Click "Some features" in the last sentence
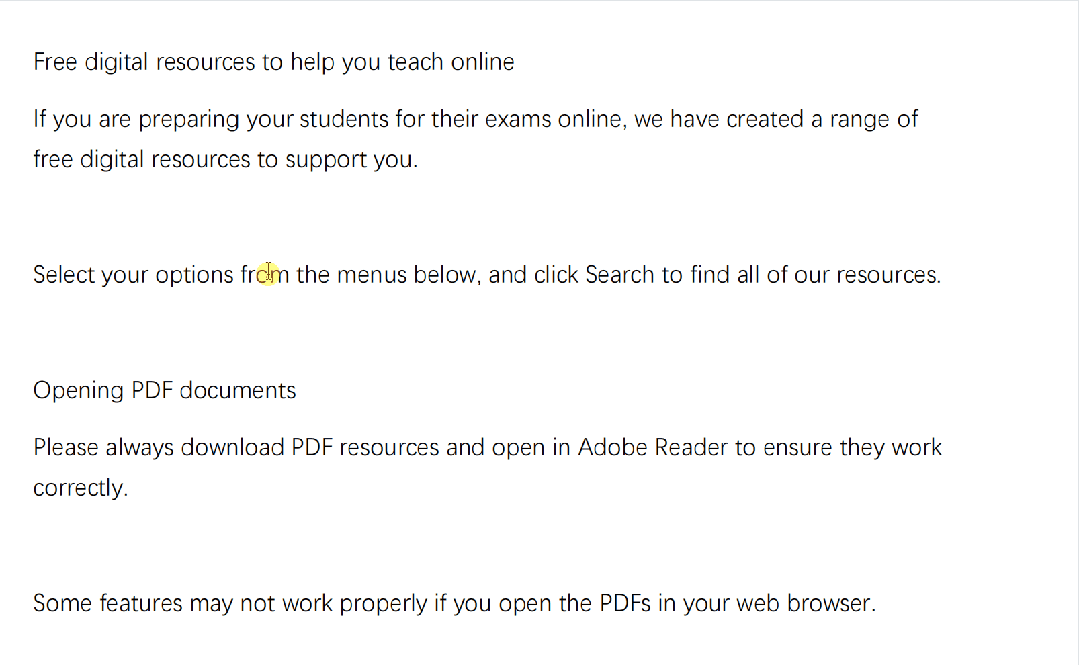Screen dimensions: 1079x665 click(108, 604)
